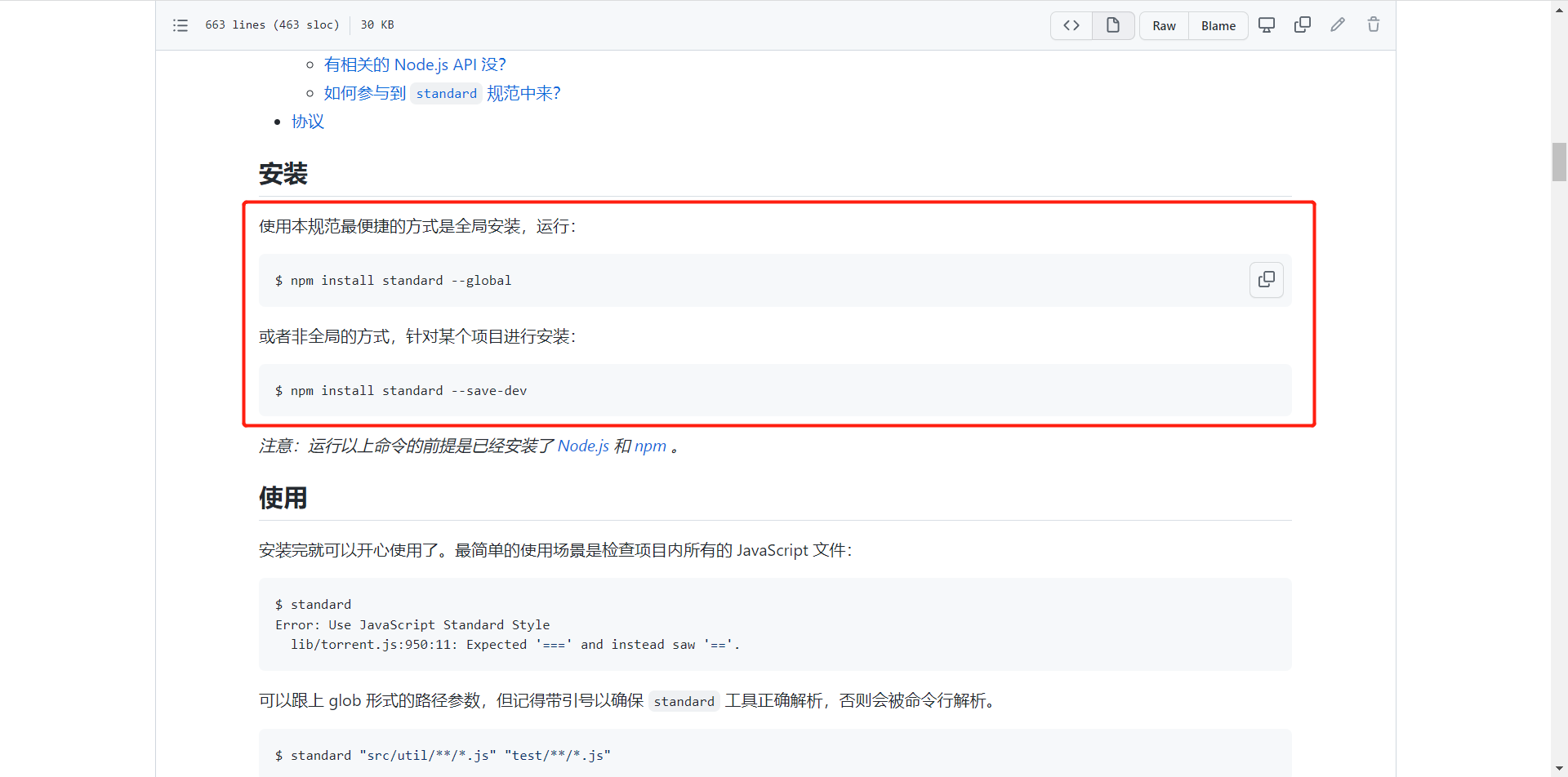This screenshot has height=777, width=1568.
Task: Click the page vertical scrollbar thumb
Action: click(1559, 162)
